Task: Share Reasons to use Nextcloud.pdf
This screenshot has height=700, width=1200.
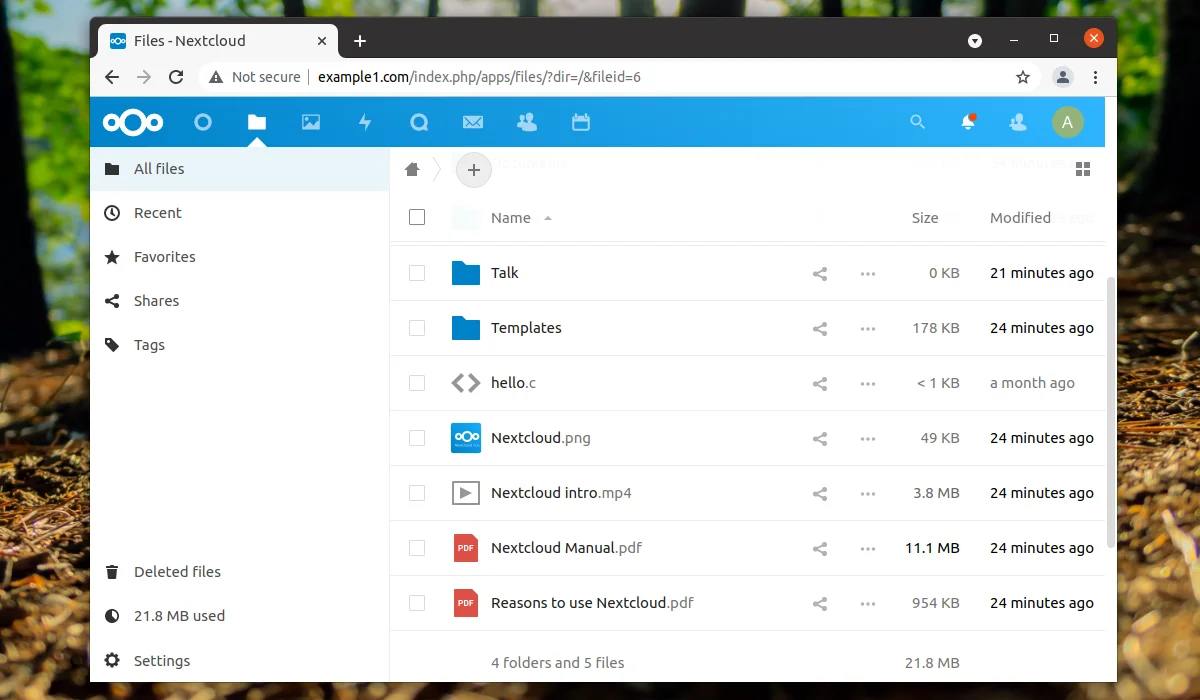Action: 820,603
